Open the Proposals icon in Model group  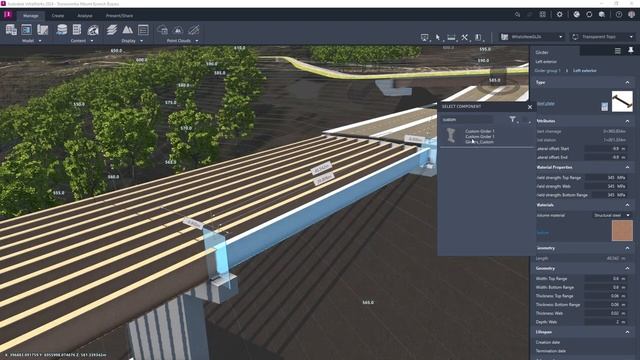(x=42, y=30)
